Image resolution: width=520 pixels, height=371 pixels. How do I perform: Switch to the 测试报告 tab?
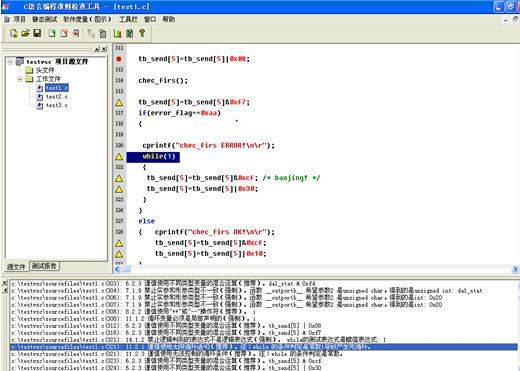pos(44,266)
